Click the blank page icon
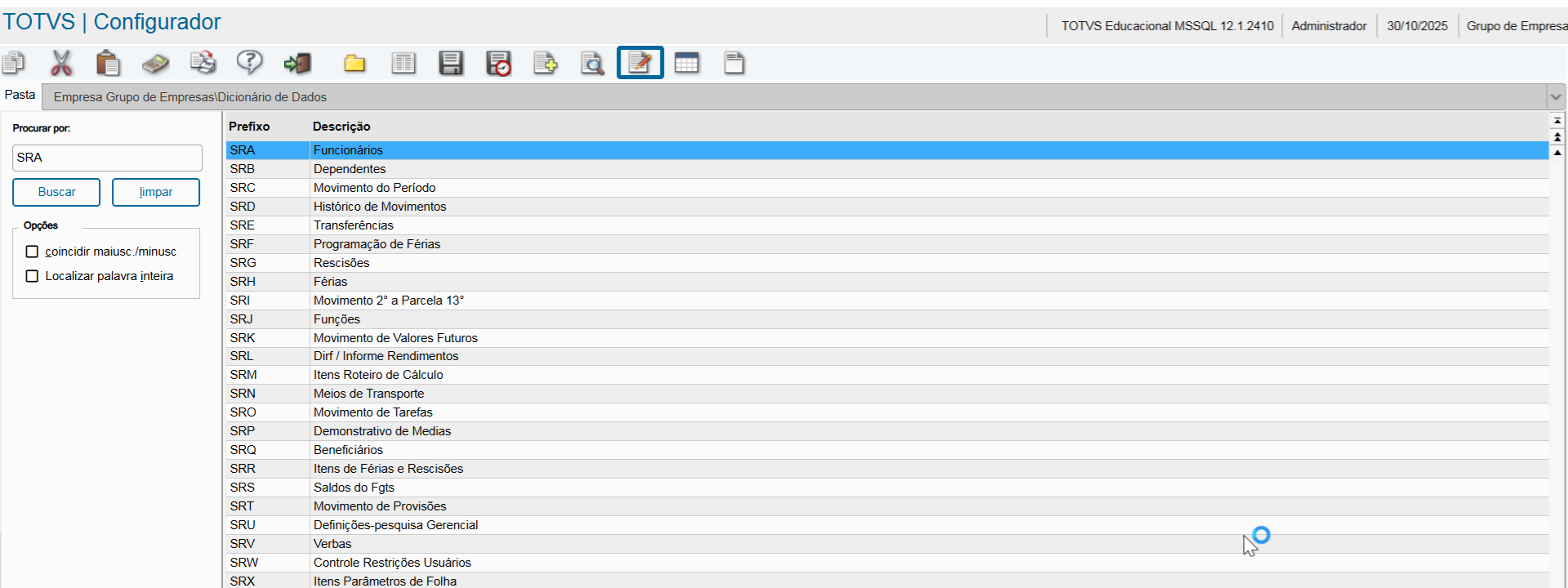This screenshot has width=1568, height=588. pyautogui.click(x=734, y=63)
